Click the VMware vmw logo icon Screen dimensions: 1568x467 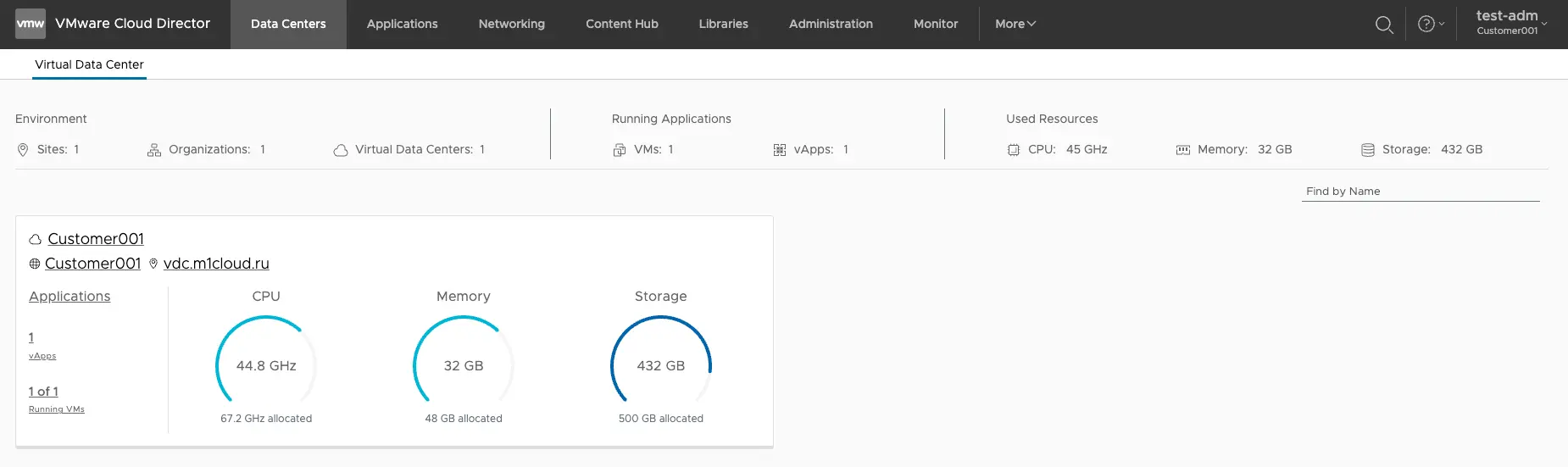(x=31, y=24)
